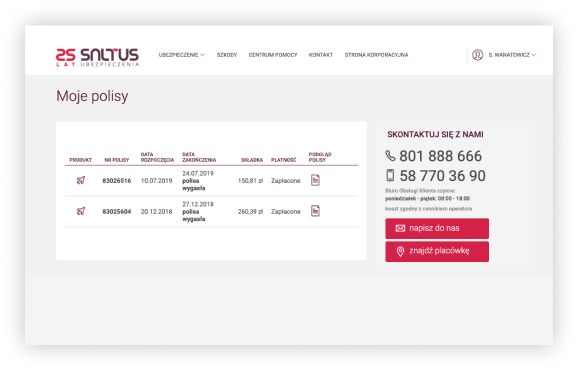Select policy number 83026516

(x=116, y=181)
